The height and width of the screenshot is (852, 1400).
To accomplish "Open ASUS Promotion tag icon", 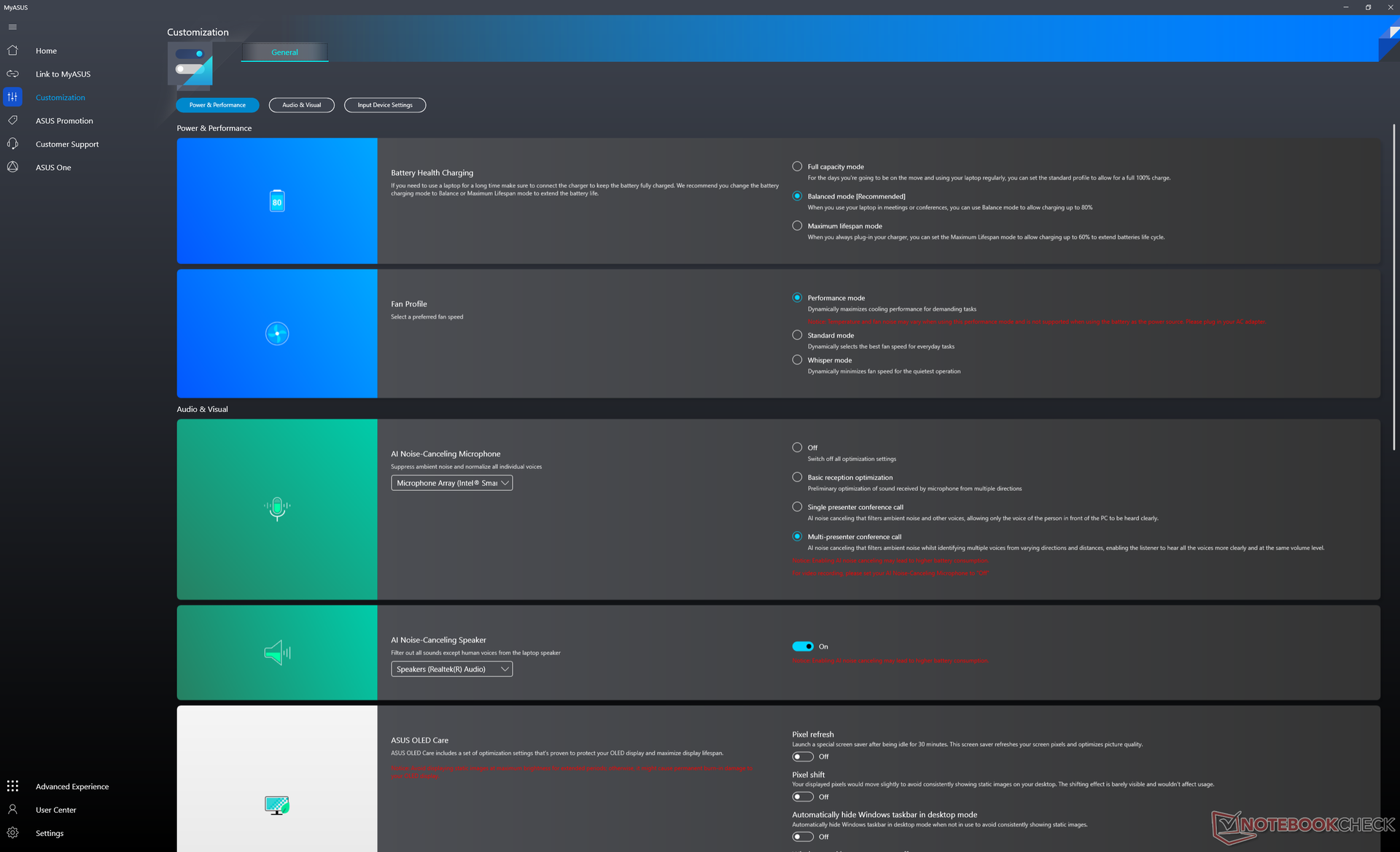I will (12, 120).
